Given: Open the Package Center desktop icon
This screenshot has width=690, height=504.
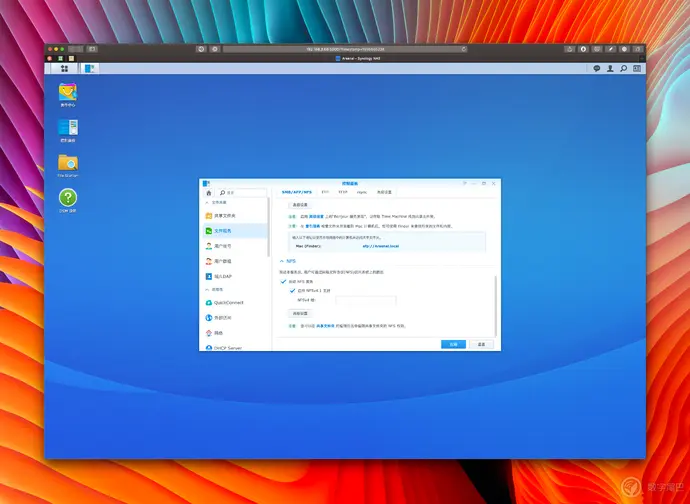Looking at the screenshot, I should [x=68, y=92].
